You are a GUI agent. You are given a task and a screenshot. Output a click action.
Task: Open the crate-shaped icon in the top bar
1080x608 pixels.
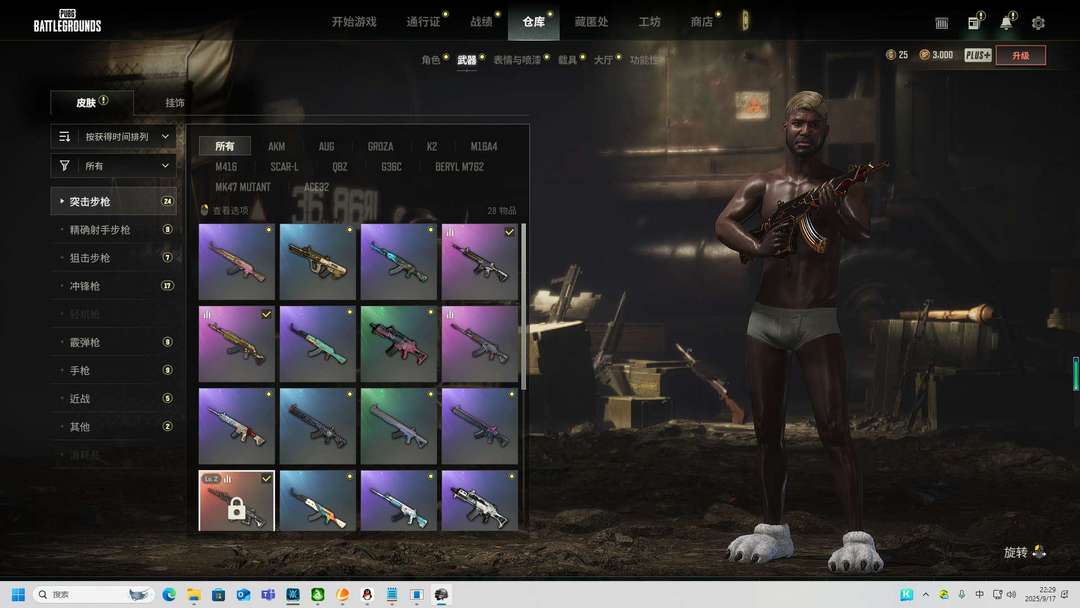click(942, 23)
